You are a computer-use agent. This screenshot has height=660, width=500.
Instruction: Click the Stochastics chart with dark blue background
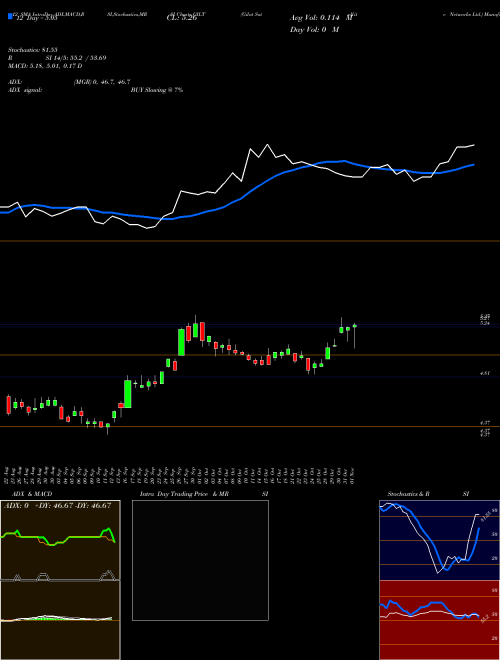(439, 540)
